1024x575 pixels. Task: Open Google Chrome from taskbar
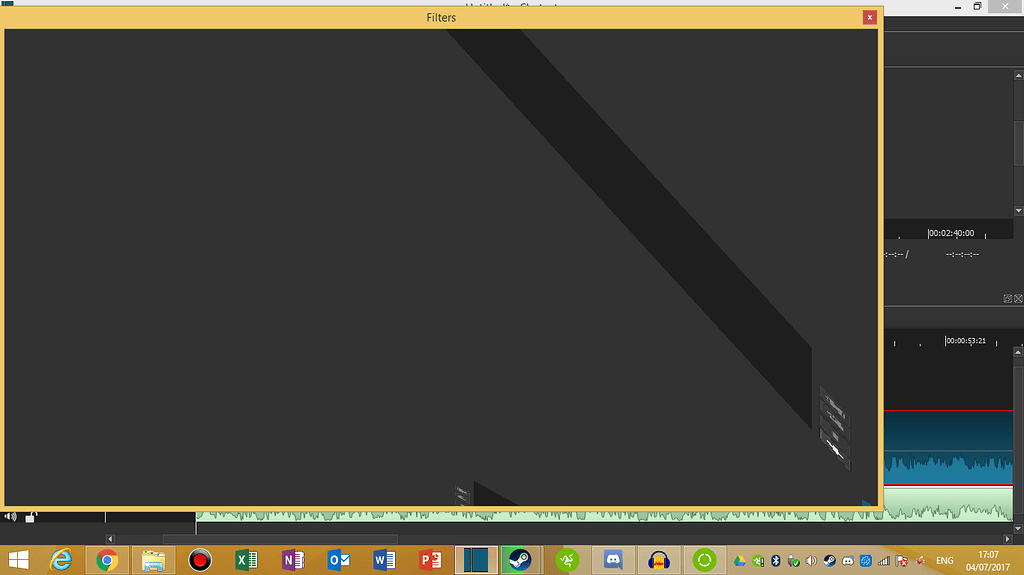click(107, 560)
